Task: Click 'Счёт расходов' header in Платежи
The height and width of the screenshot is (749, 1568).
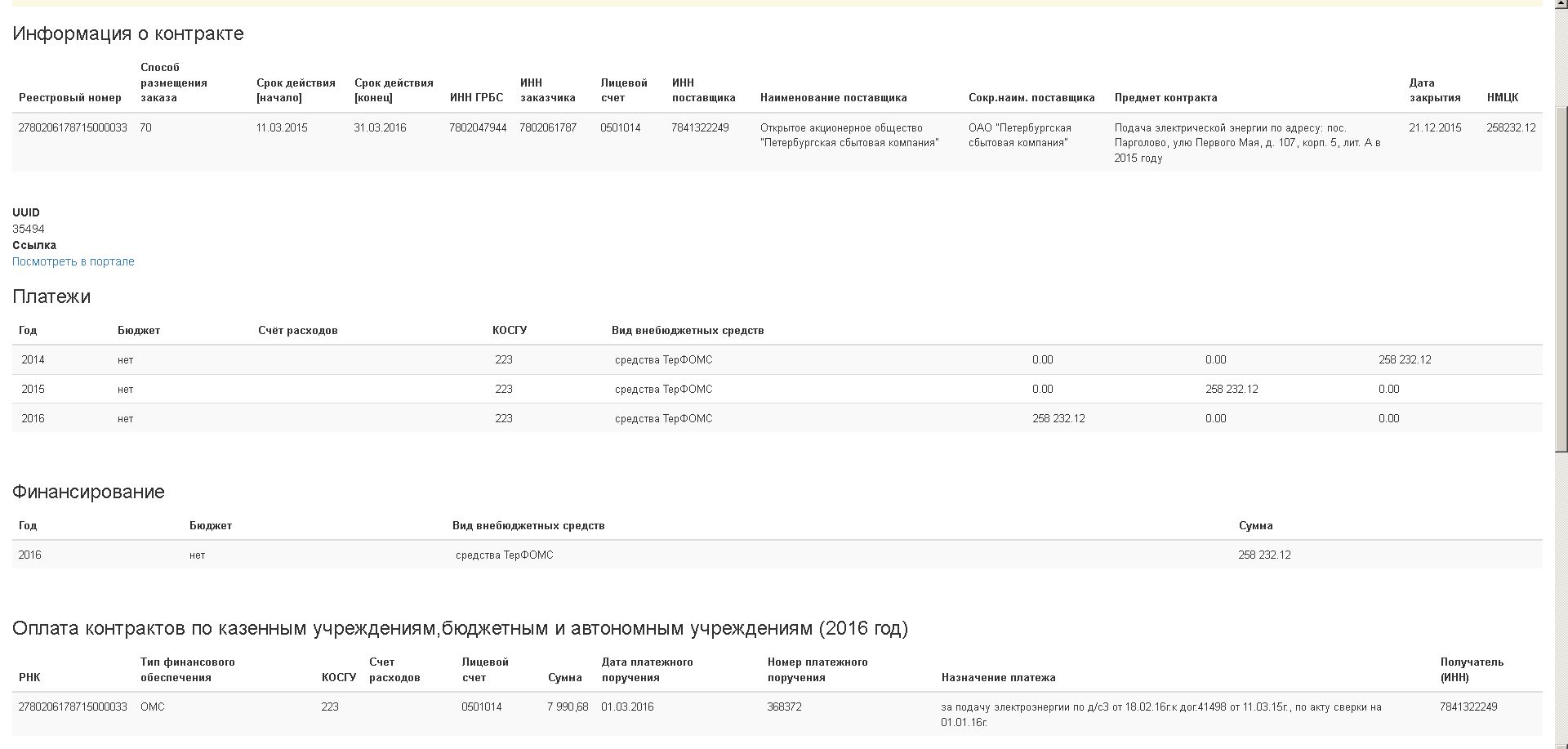Action: click(298, 330)
